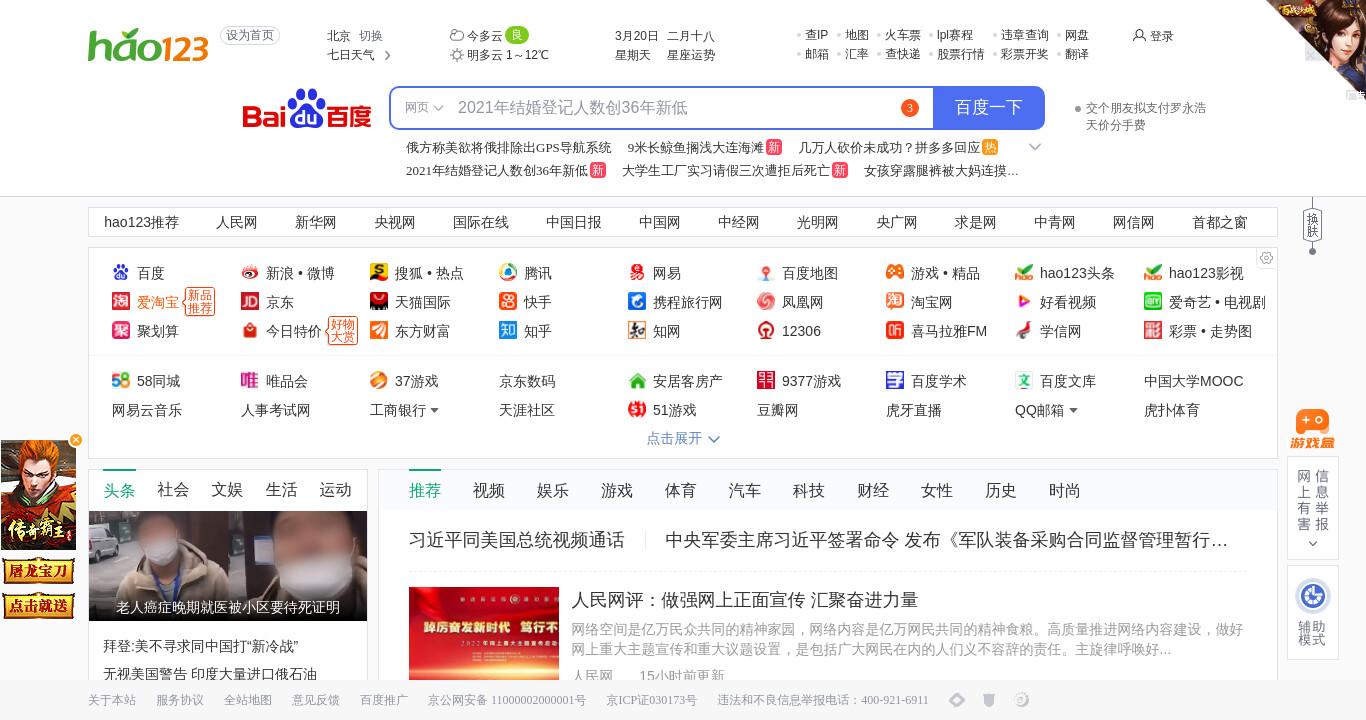1366x720 pixels.
Task: Expand 七日天气 forecast arrow
Action: [388, 55]
